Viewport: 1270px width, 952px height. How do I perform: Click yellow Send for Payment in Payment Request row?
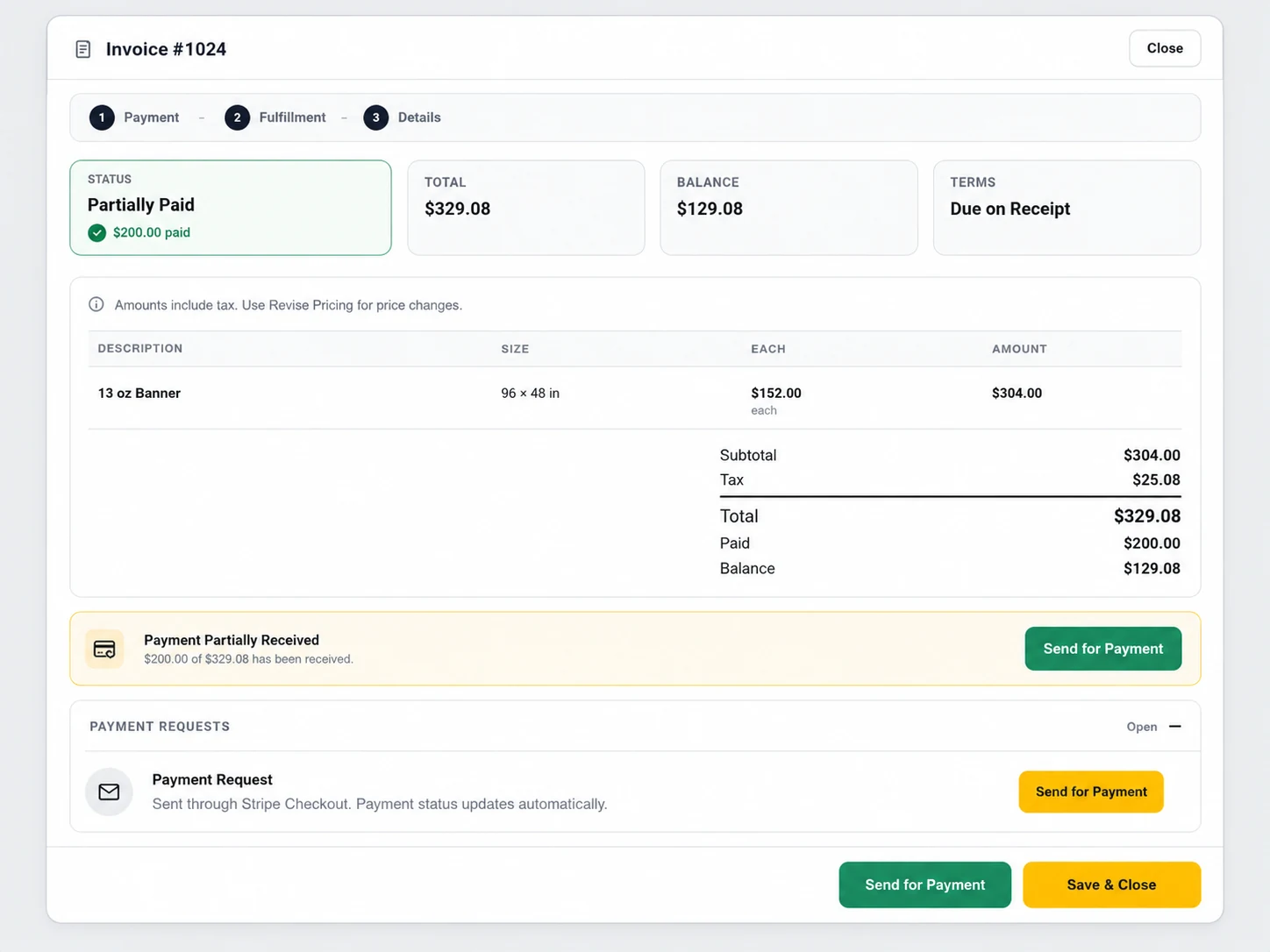click(1091, 792)
